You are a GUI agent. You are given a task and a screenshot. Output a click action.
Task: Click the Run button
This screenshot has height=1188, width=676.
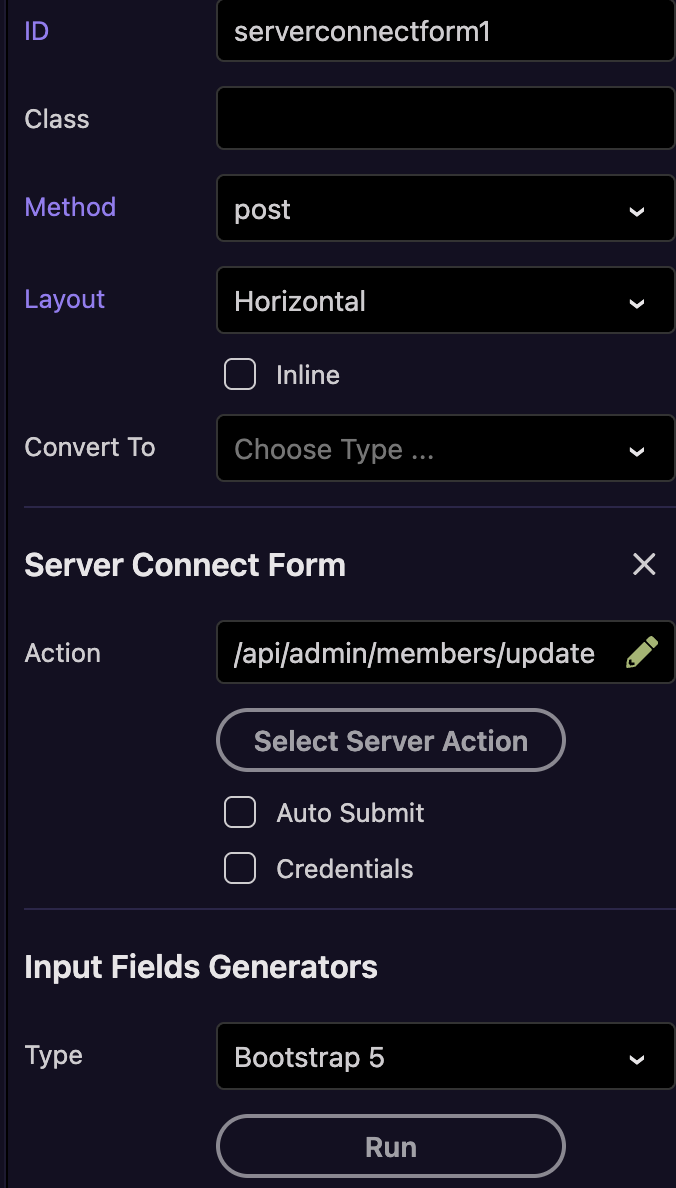[391, 1147]
